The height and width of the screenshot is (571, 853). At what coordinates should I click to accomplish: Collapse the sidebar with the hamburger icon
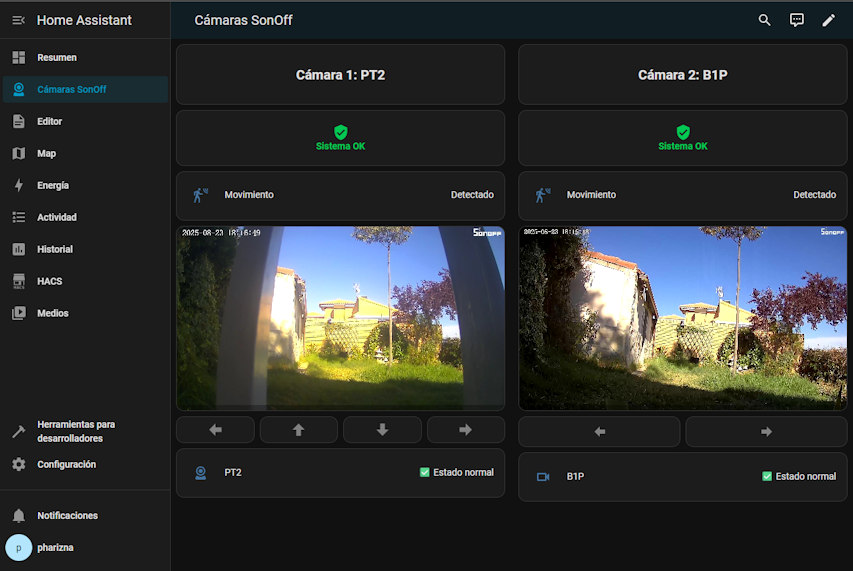point(18,20)
